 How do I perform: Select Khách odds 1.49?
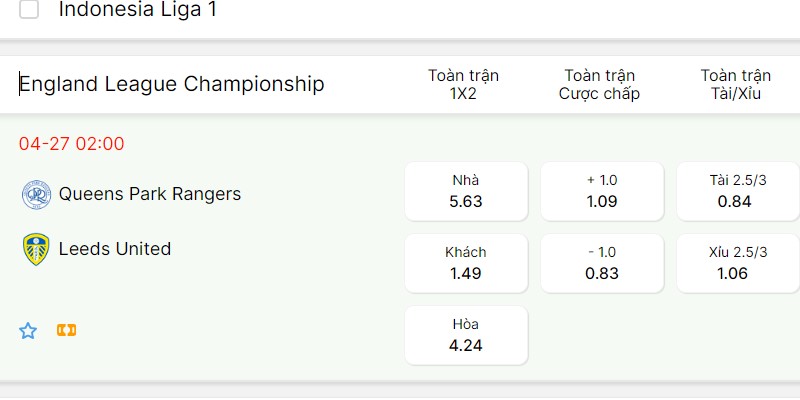(466, 263)
